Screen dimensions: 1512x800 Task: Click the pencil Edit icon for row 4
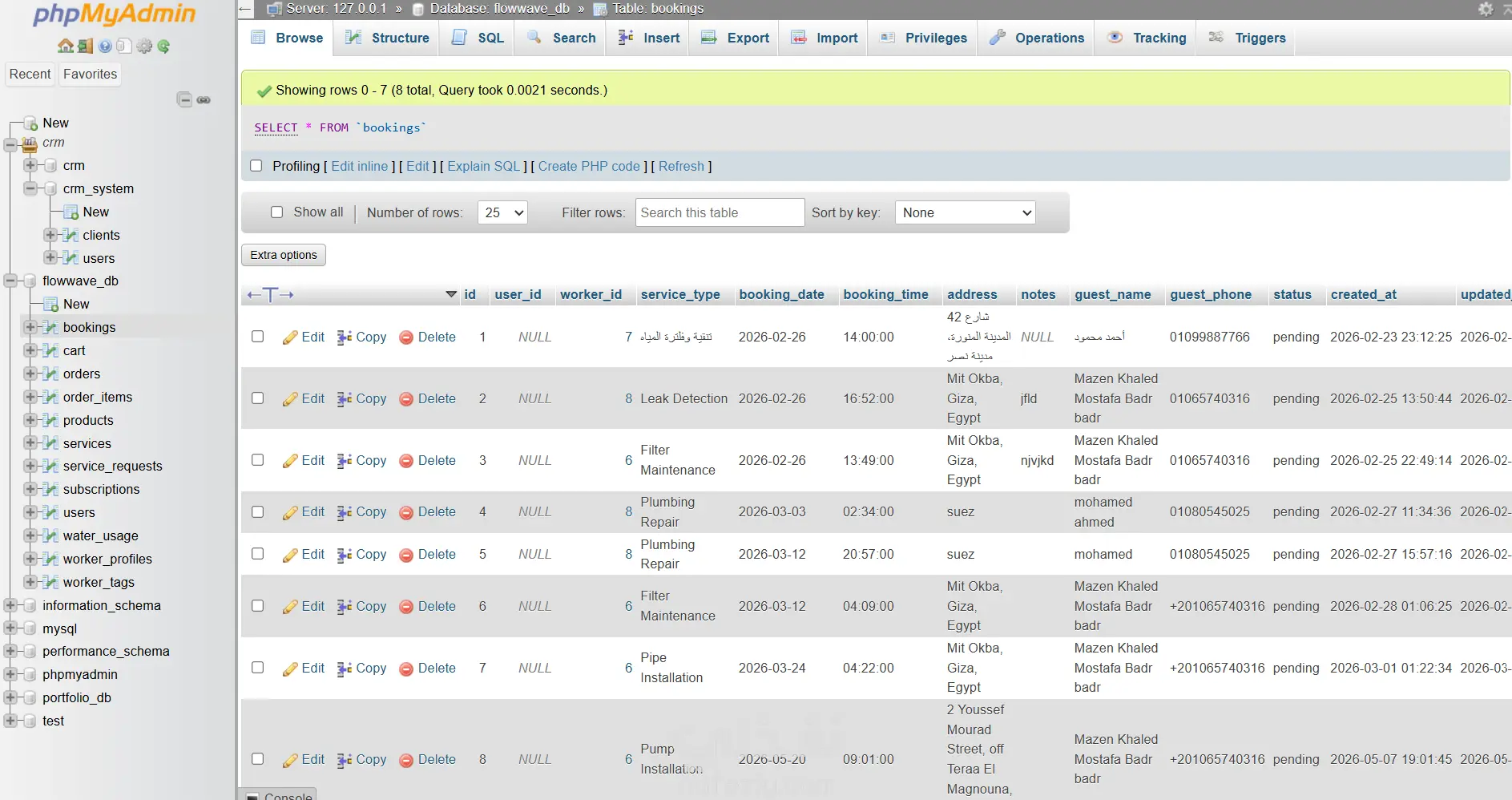point(290,512)
